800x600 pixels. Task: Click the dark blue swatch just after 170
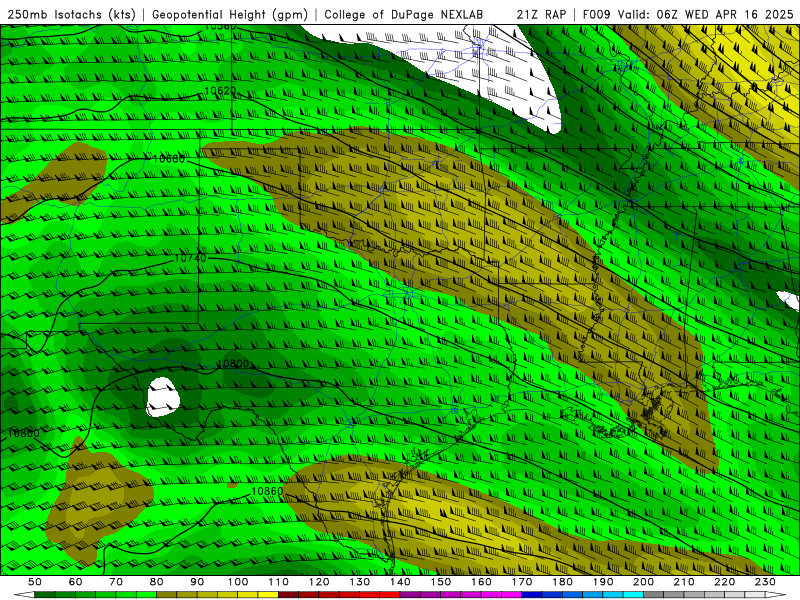[532, 595]
